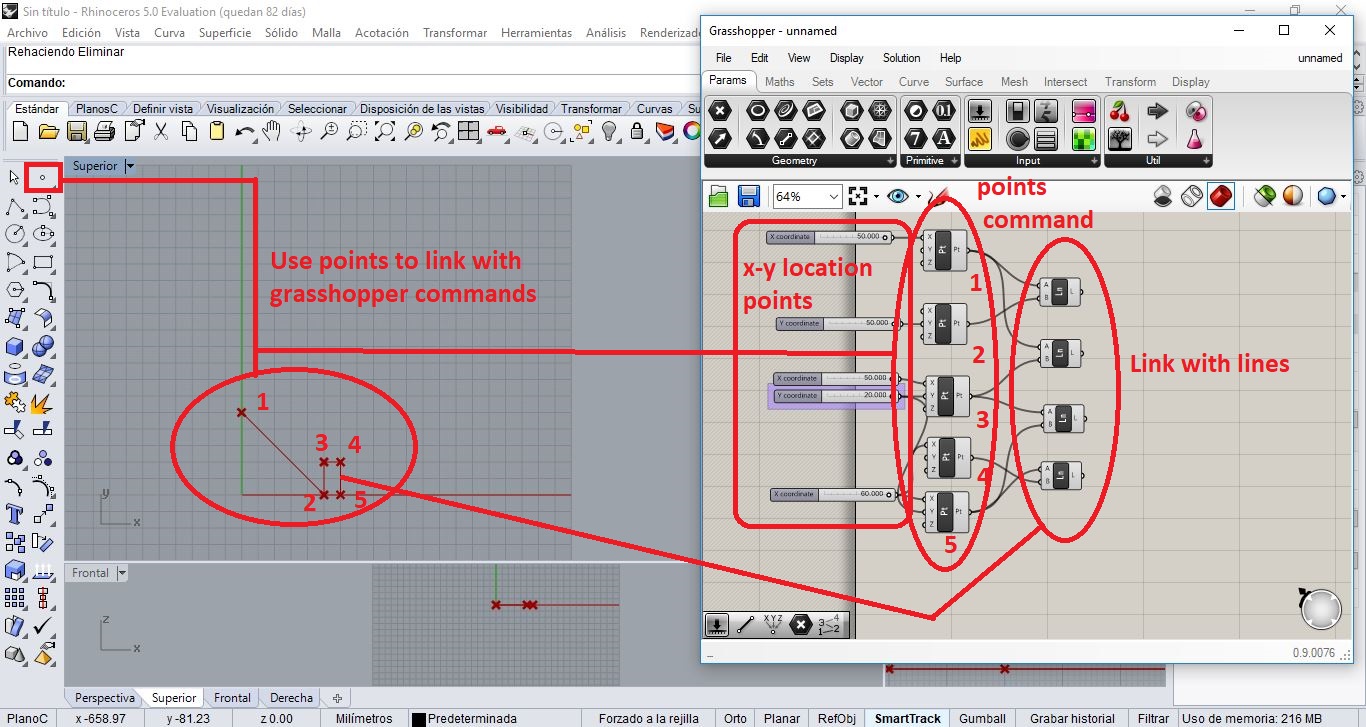Select the Text tool in left toolbar

click(15, 514)
